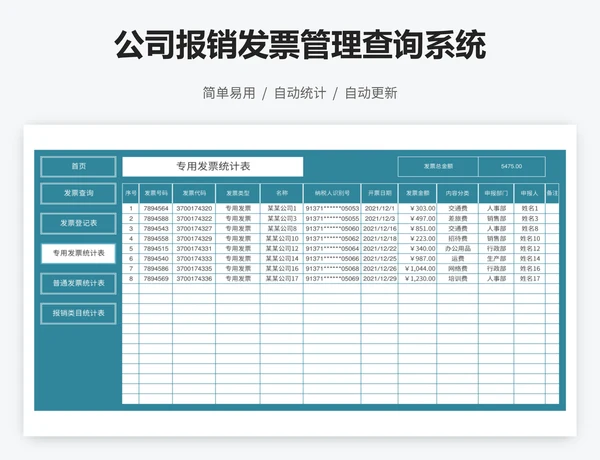
Task: Select the 某某公司14 name cell
Action: click(x=282, y=259)
